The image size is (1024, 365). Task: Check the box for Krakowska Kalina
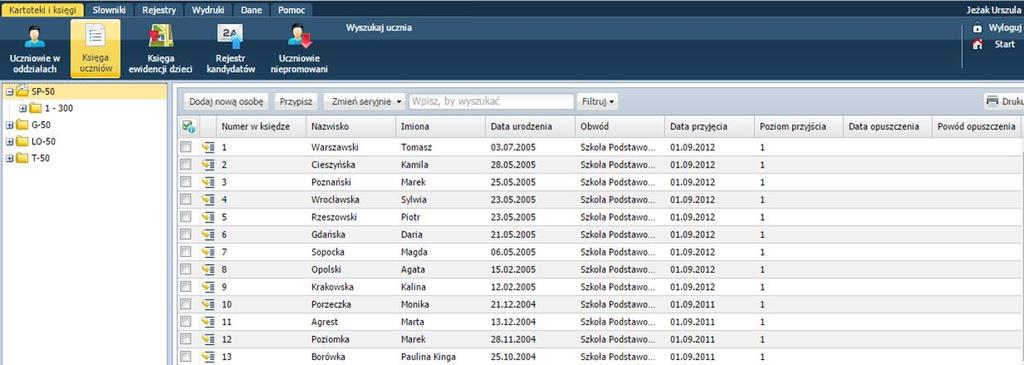186,287
